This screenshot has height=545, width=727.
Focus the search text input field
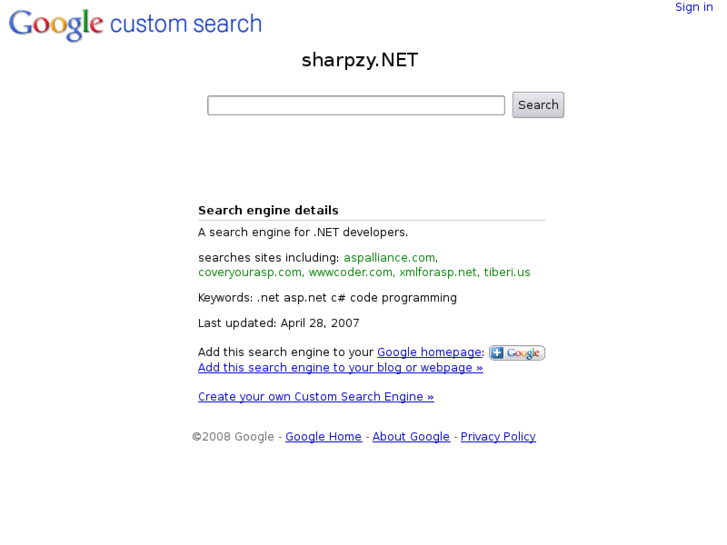(x=355, y=105)
